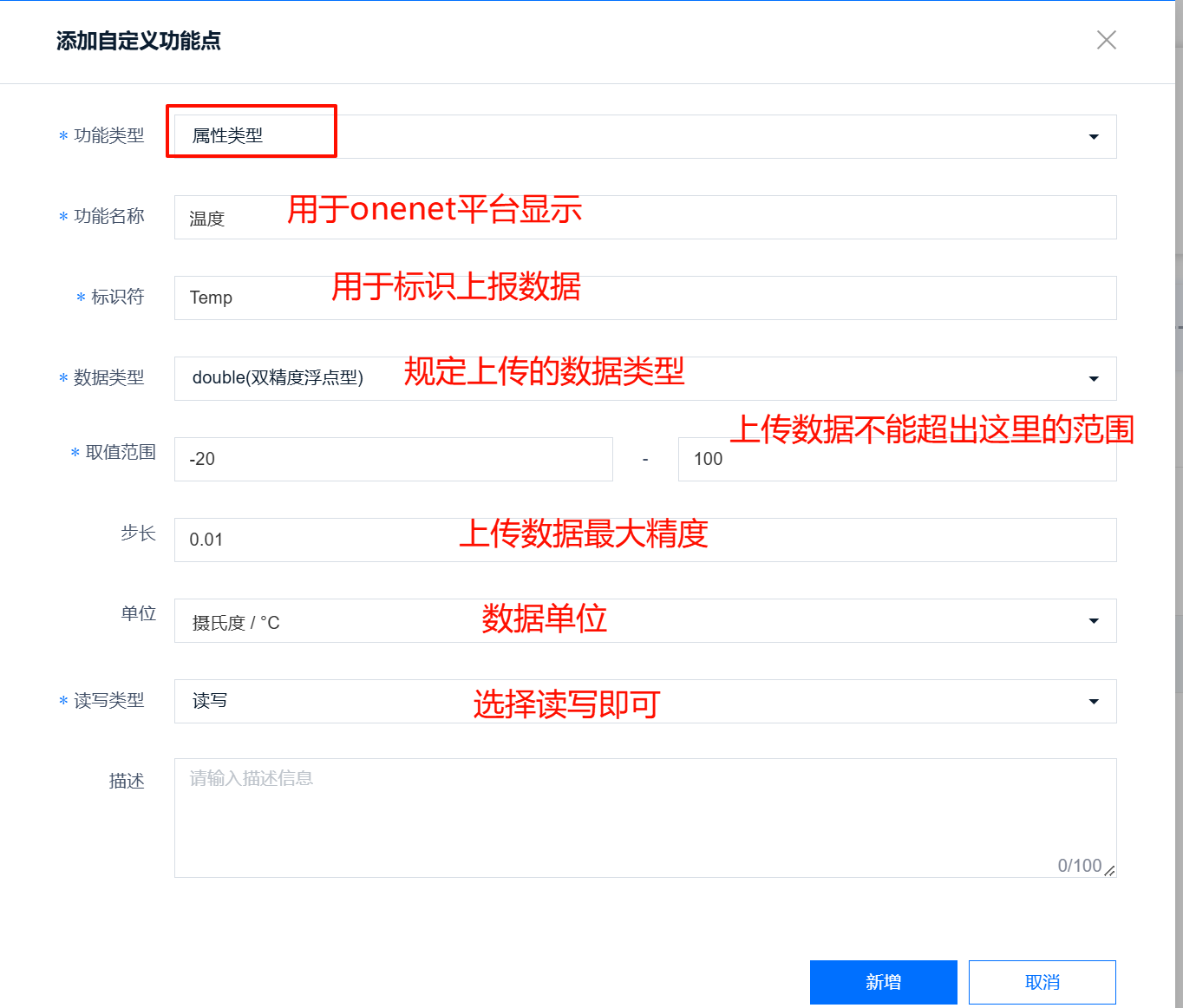Click the 步长 field label
The image size is (1183, 1008).
tap(138, 533)
